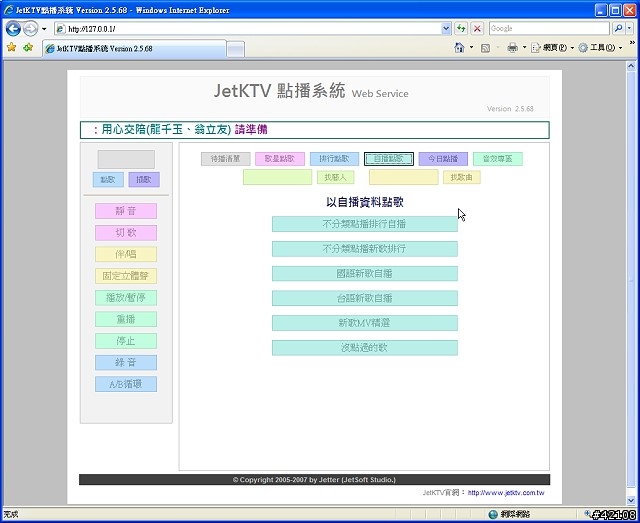Click the Home page icon

[459, 48]
